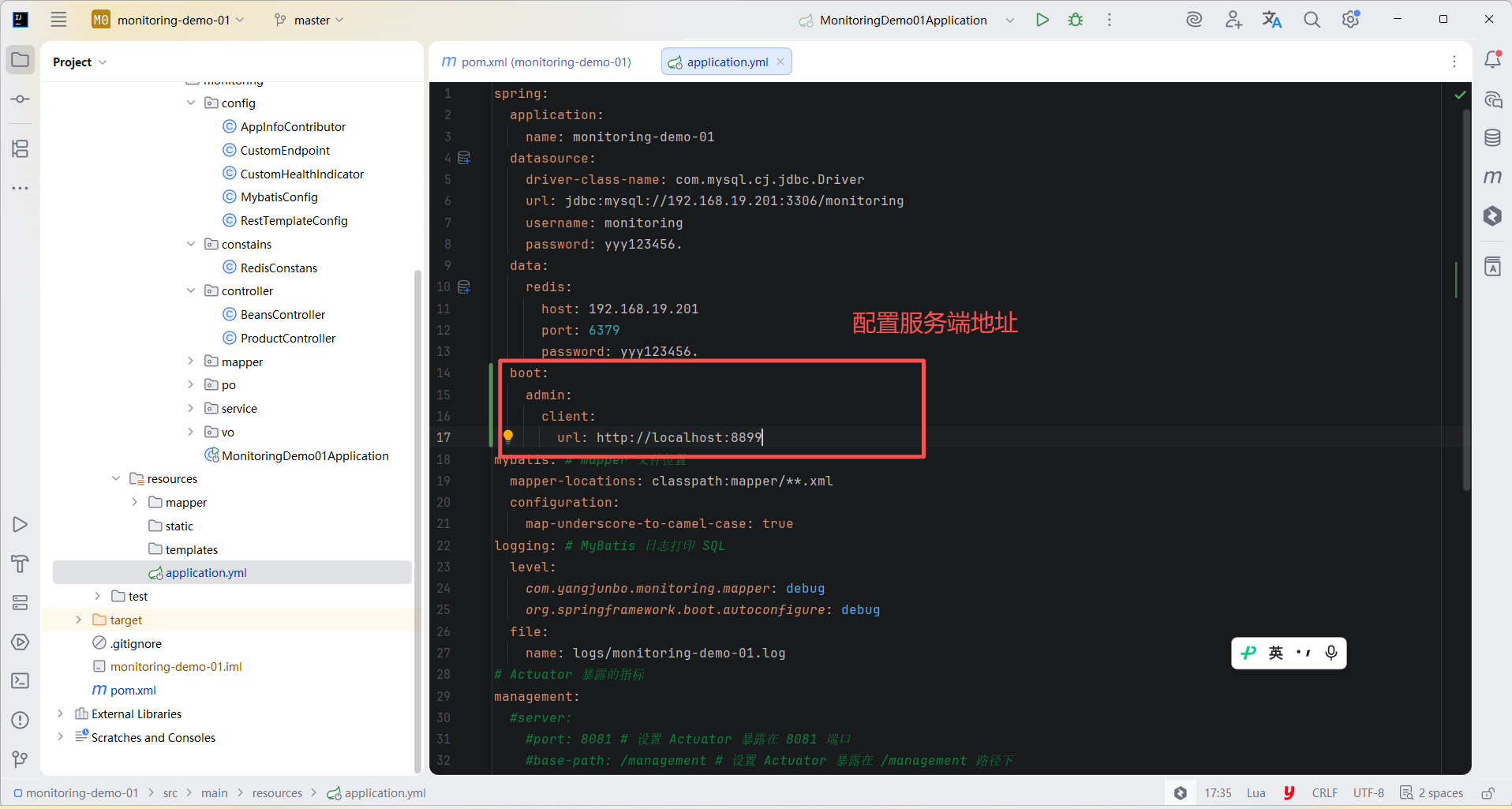Open the Problems tool window icon
Screen dimensions: 1512x809
[x=21, y=720]
